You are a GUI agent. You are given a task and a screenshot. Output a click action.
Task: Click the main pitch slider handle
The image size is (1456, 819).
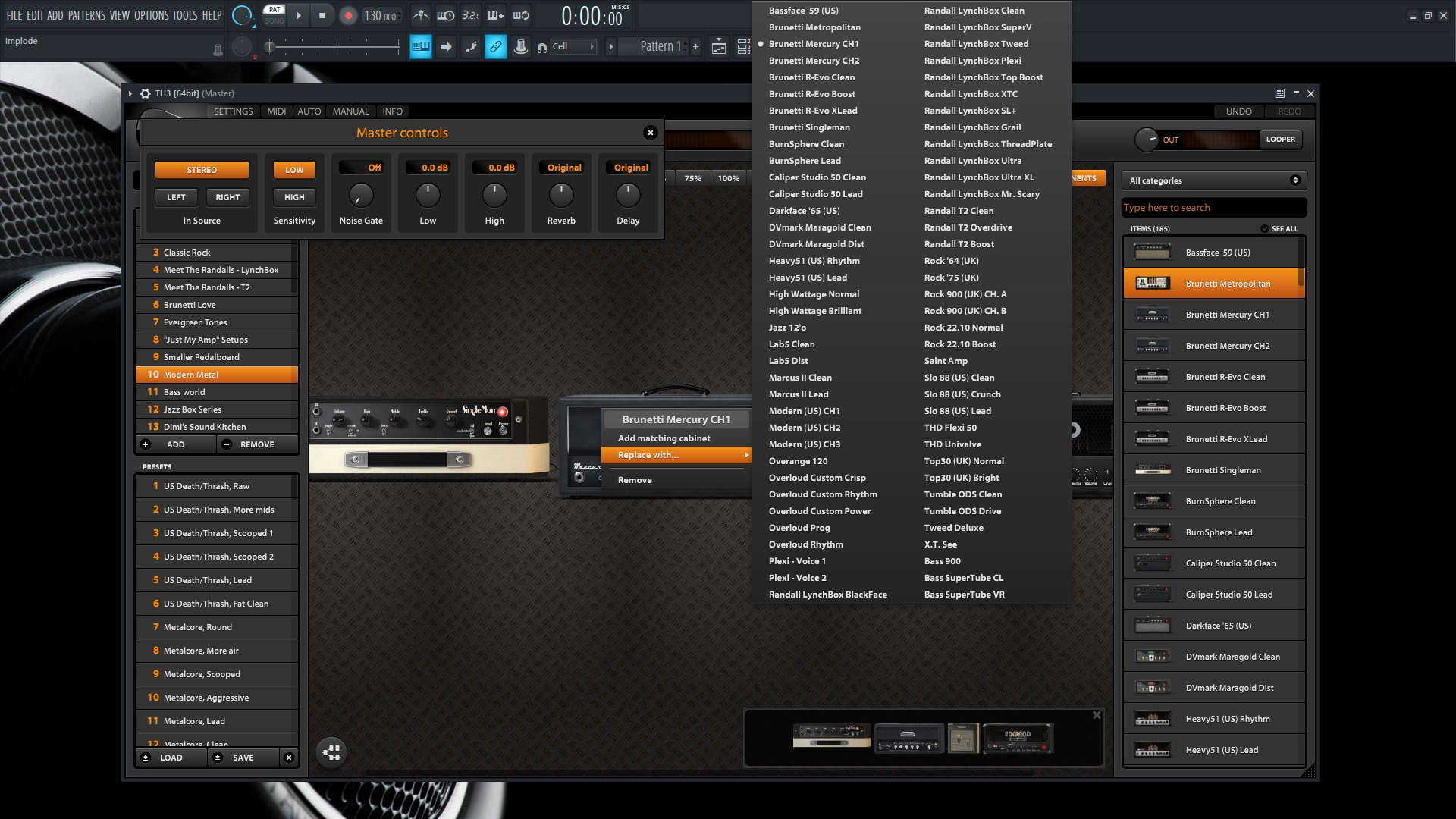click(x=268, y=47)
